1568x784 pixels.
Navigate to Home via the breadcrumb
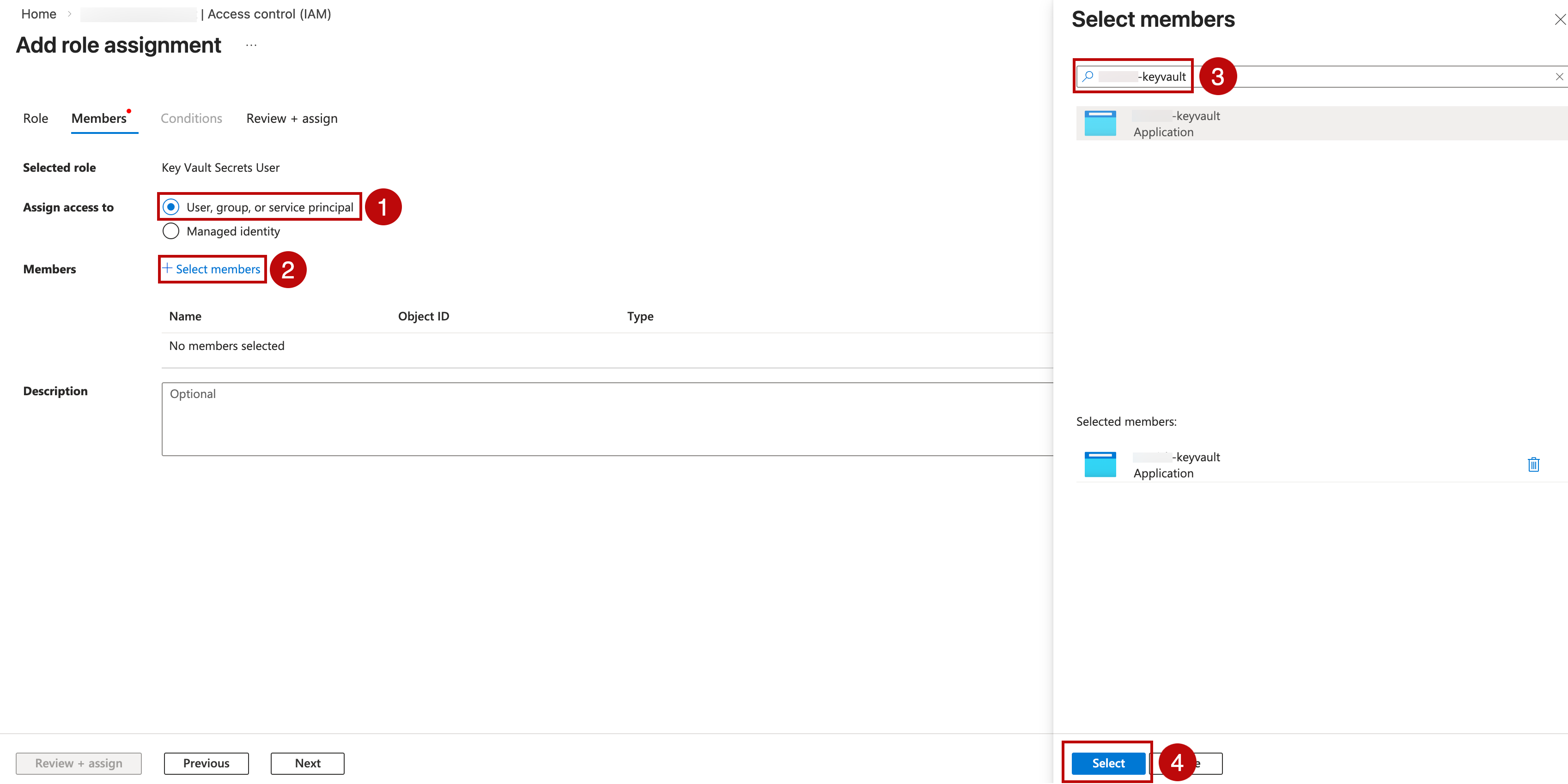[x=38, y=13]
